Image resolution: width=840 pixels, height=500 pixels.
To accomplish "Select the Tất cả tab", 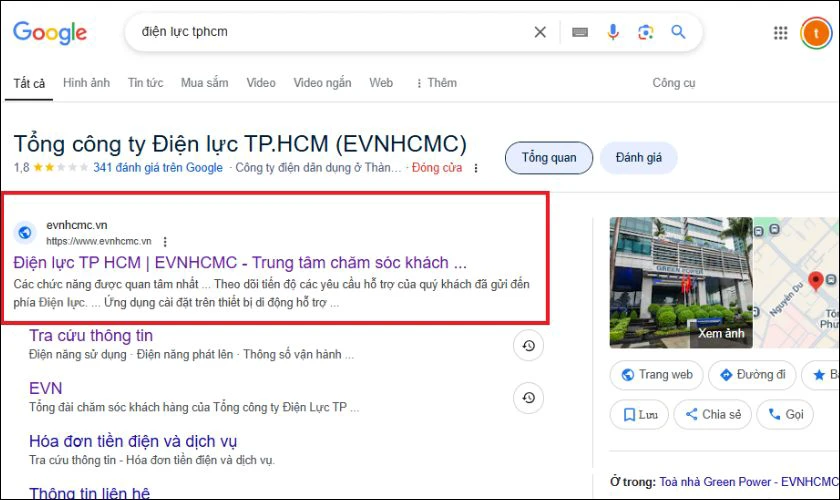I will pos(29,84).
